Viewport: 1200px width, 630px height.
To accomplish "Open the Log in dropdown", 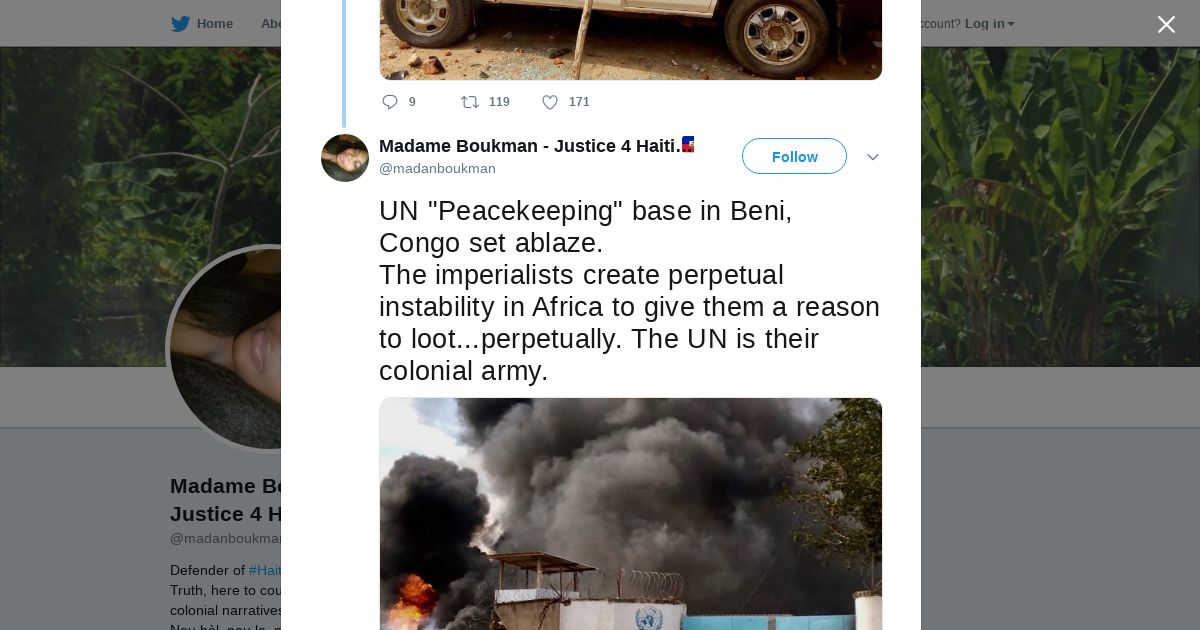I will (989, 24).
